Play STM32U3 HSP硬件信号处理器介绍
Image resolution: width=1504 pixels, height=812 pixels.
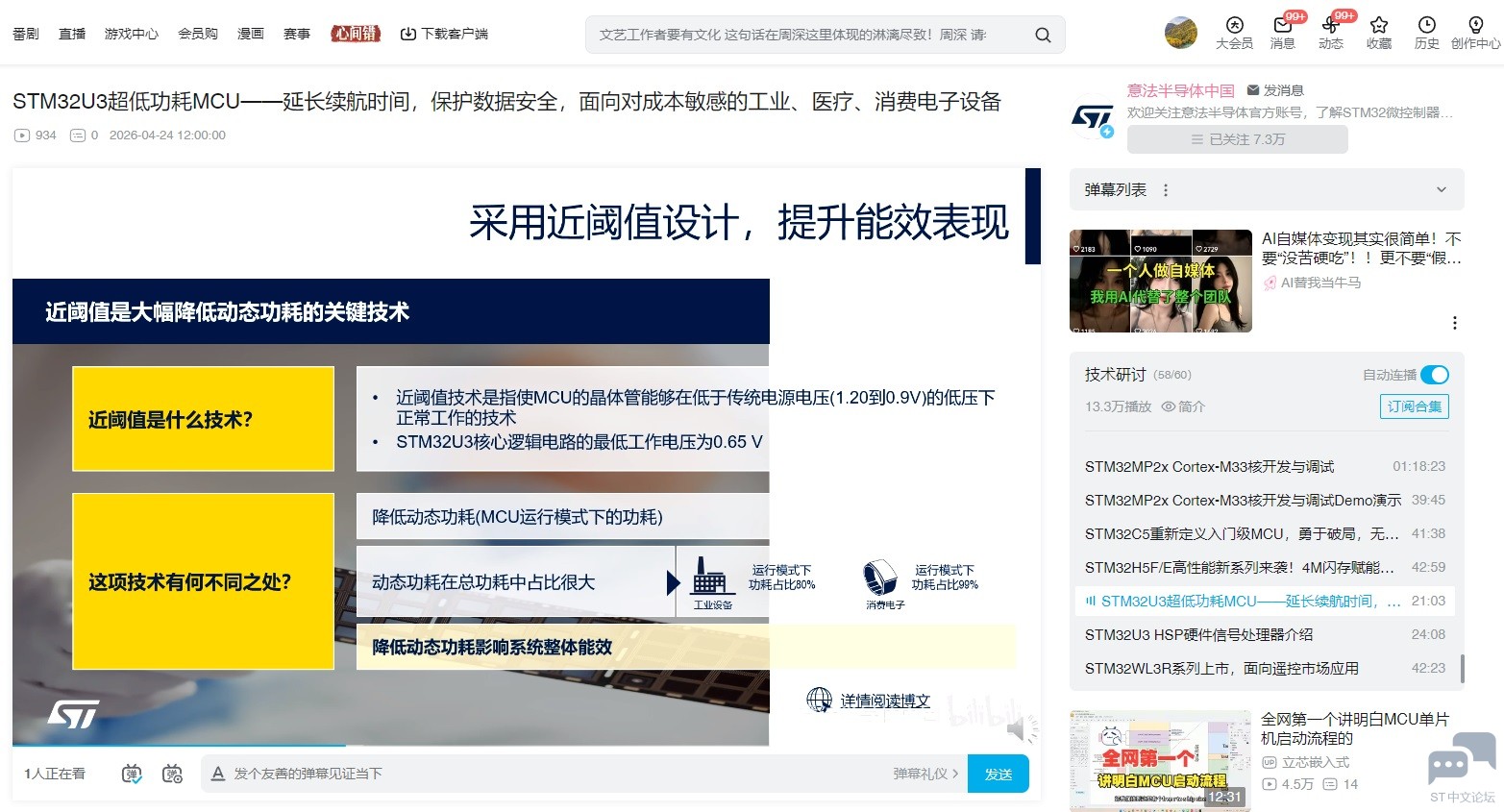tap(1265, 634)
